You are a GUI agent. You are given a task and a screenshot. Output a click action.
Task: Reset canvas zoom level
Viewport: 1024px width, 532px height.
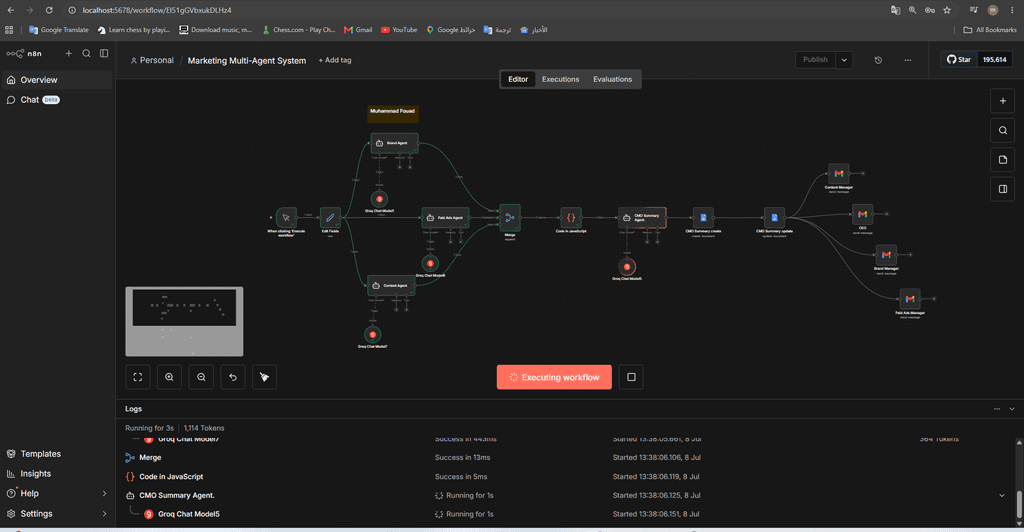pyautogui.click(x=232, y=377)
